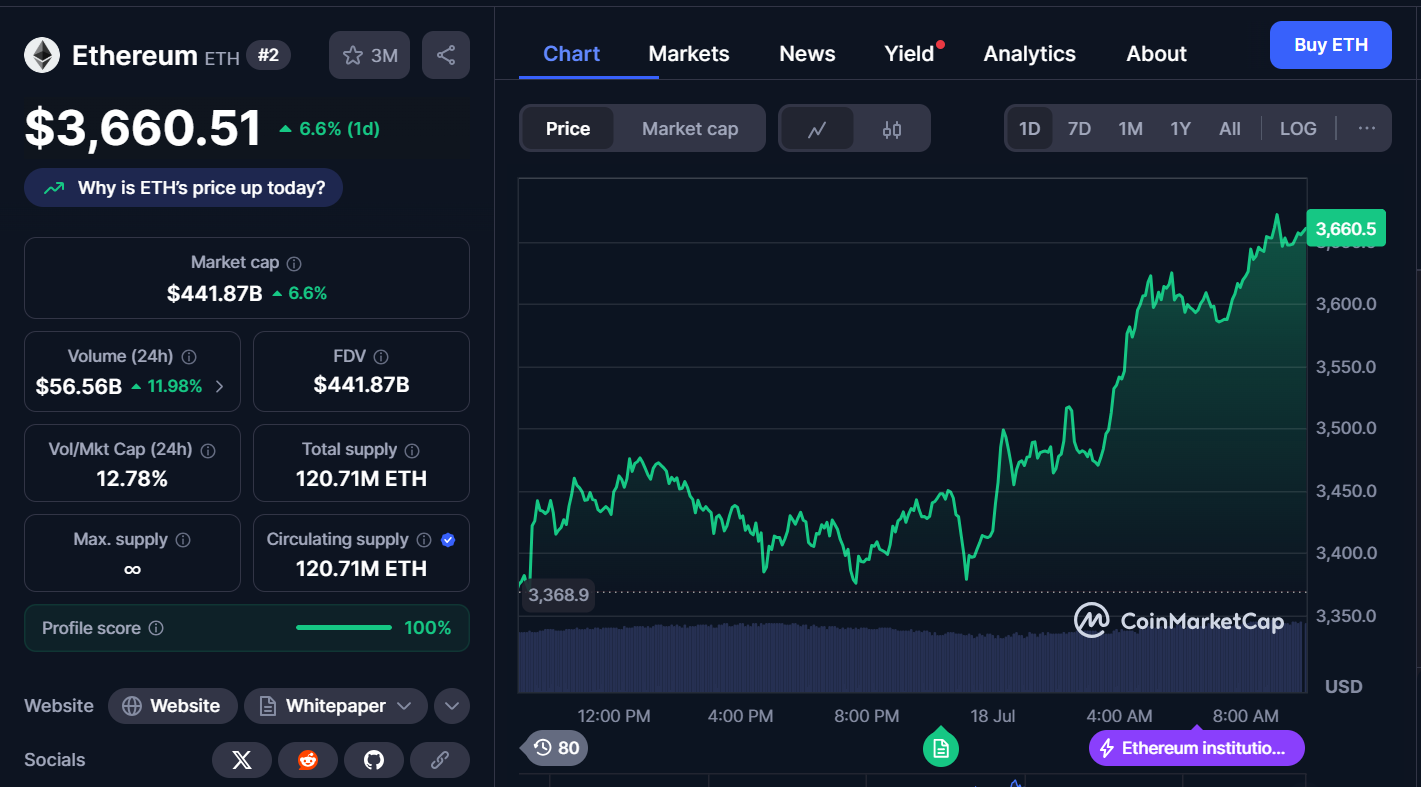Add Ethereum to watchlist via star button

coord(370,55)
